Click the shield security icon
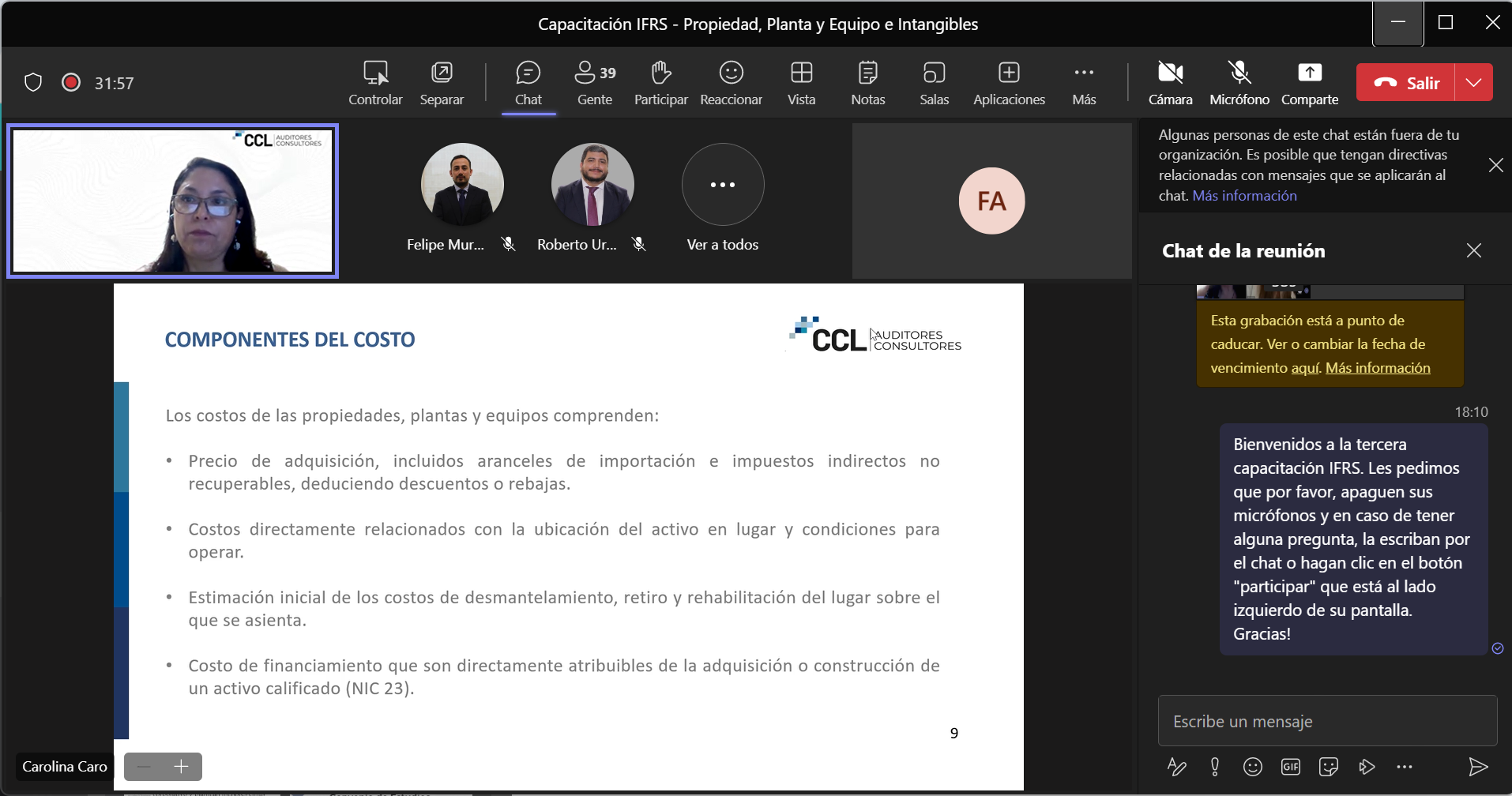The height and width of the screenshot is (796, 1512). (33, 82)
